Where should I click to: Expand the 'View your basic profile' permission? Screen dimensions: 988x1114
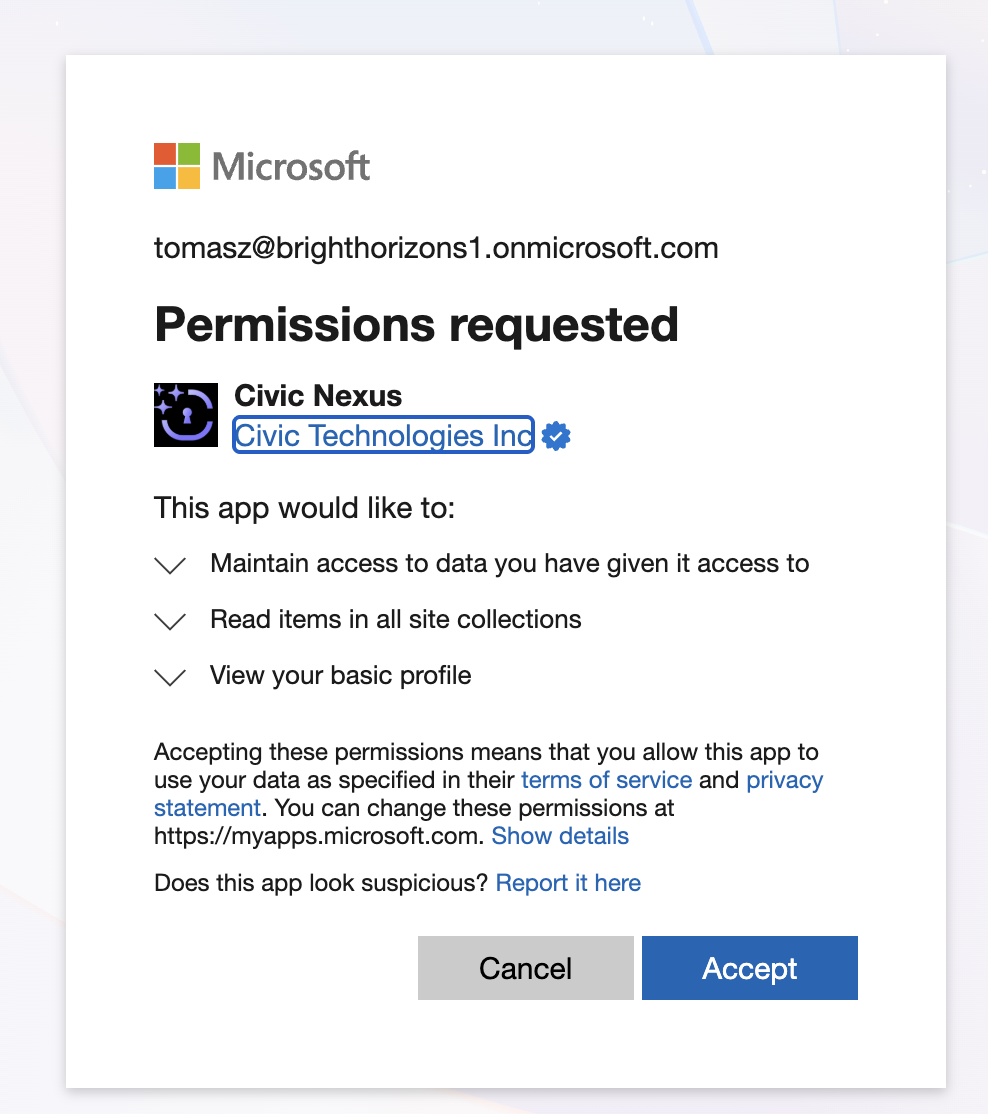pos(170,677)
